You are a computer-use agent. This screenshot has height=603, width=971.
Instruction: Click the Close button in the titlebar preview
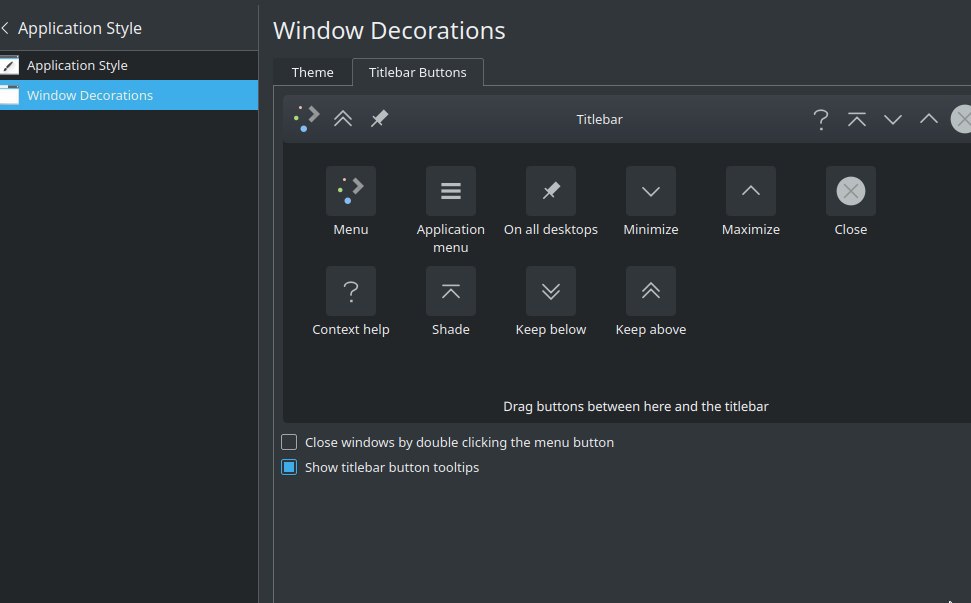pyautogui.click(x=961, y=119)
